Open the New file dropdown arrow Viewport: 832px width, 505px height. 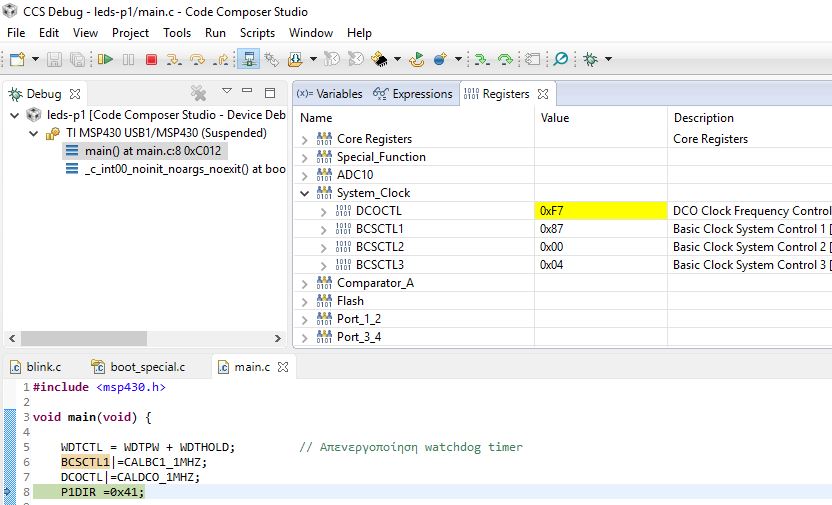click(x=35, y=59)
